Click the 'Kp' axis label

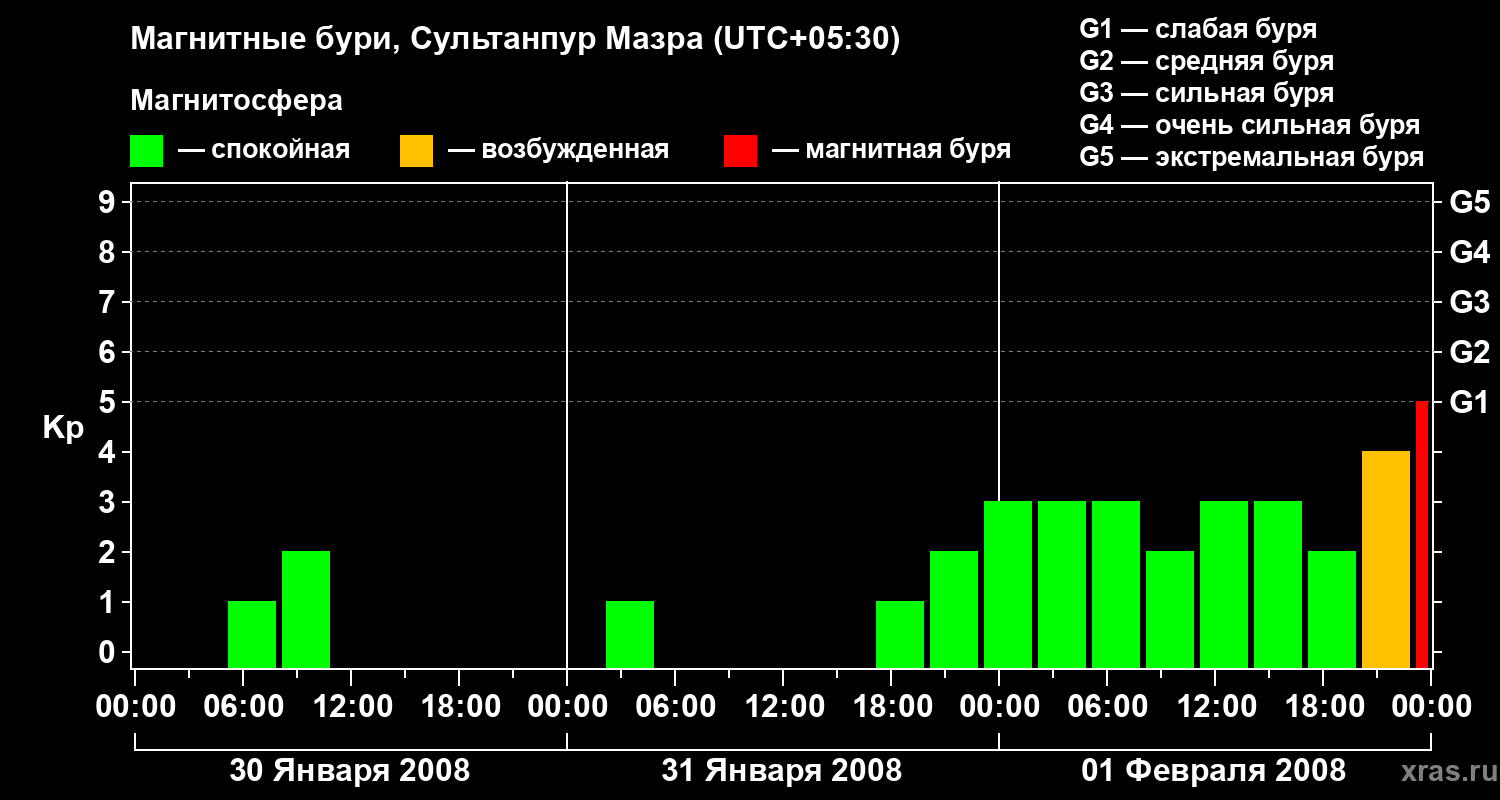[x=63, y=428]
